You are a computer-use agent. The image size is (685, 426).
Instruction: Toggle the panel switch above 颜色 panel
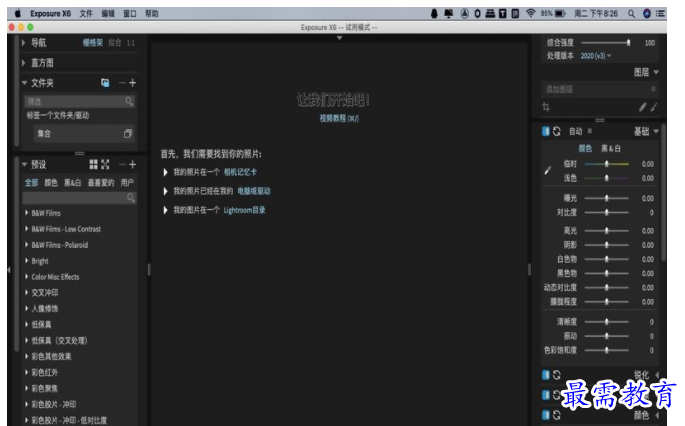point(546,395)
